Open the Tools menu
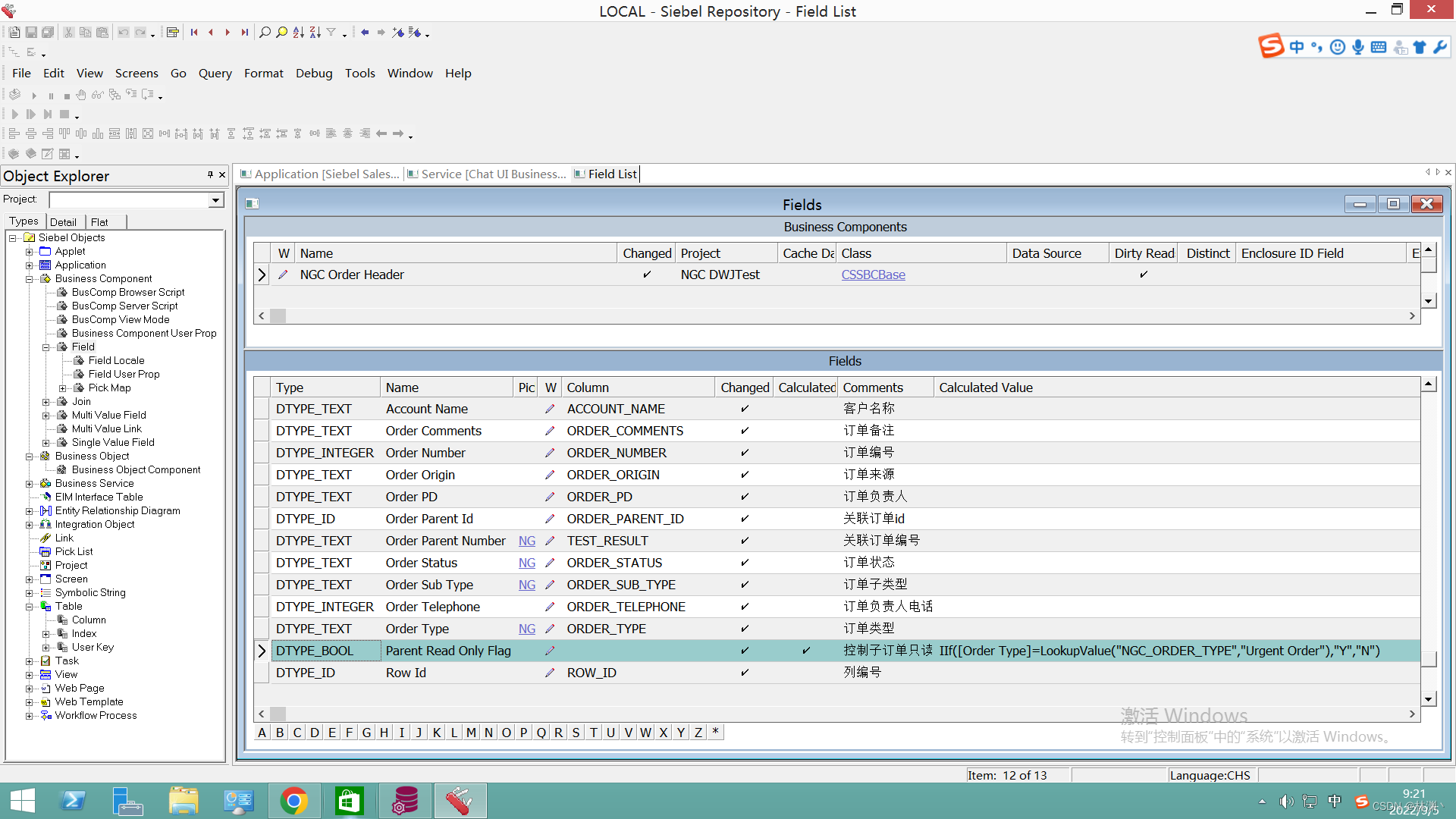Image resolution: width=1456 pixels, height=819 pixels. [360, 73]
